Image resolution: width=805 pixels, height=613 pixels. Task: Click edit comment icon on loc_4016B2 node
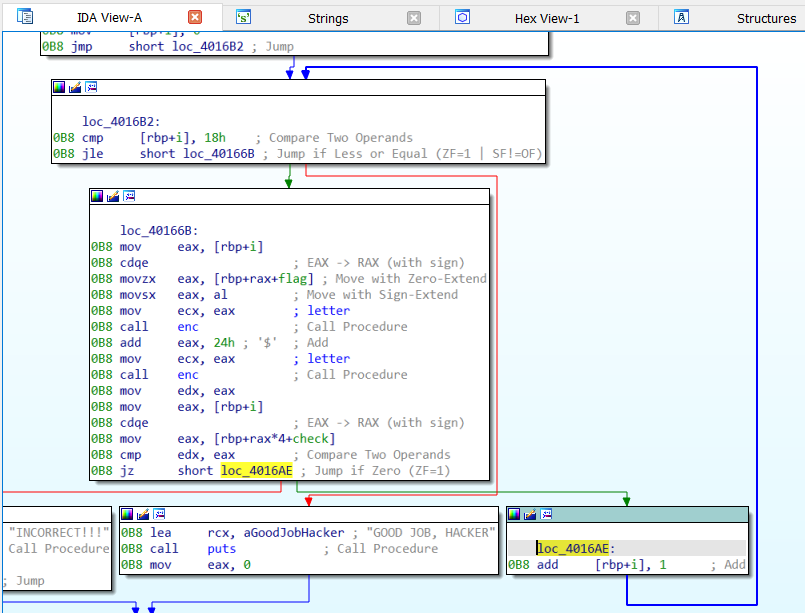coord(75,88)
